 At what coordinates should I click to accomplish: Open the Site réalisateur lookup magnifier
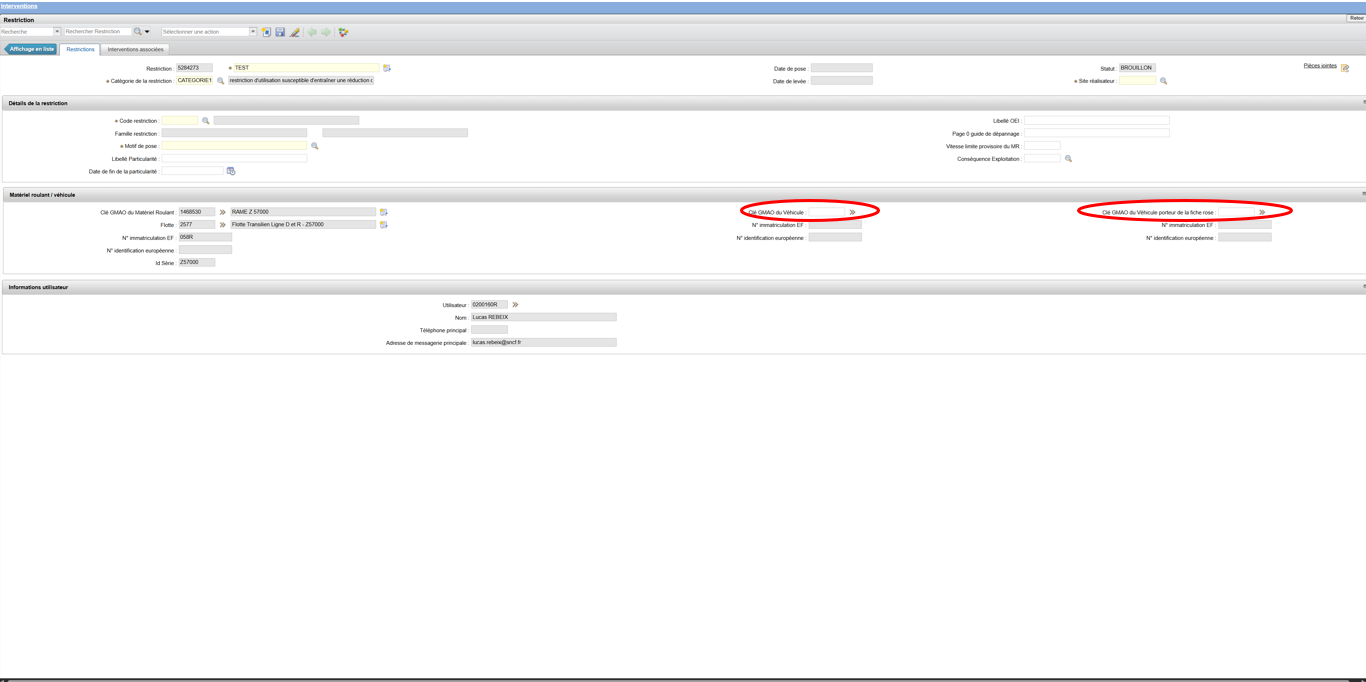click(x=1163, y=81)
